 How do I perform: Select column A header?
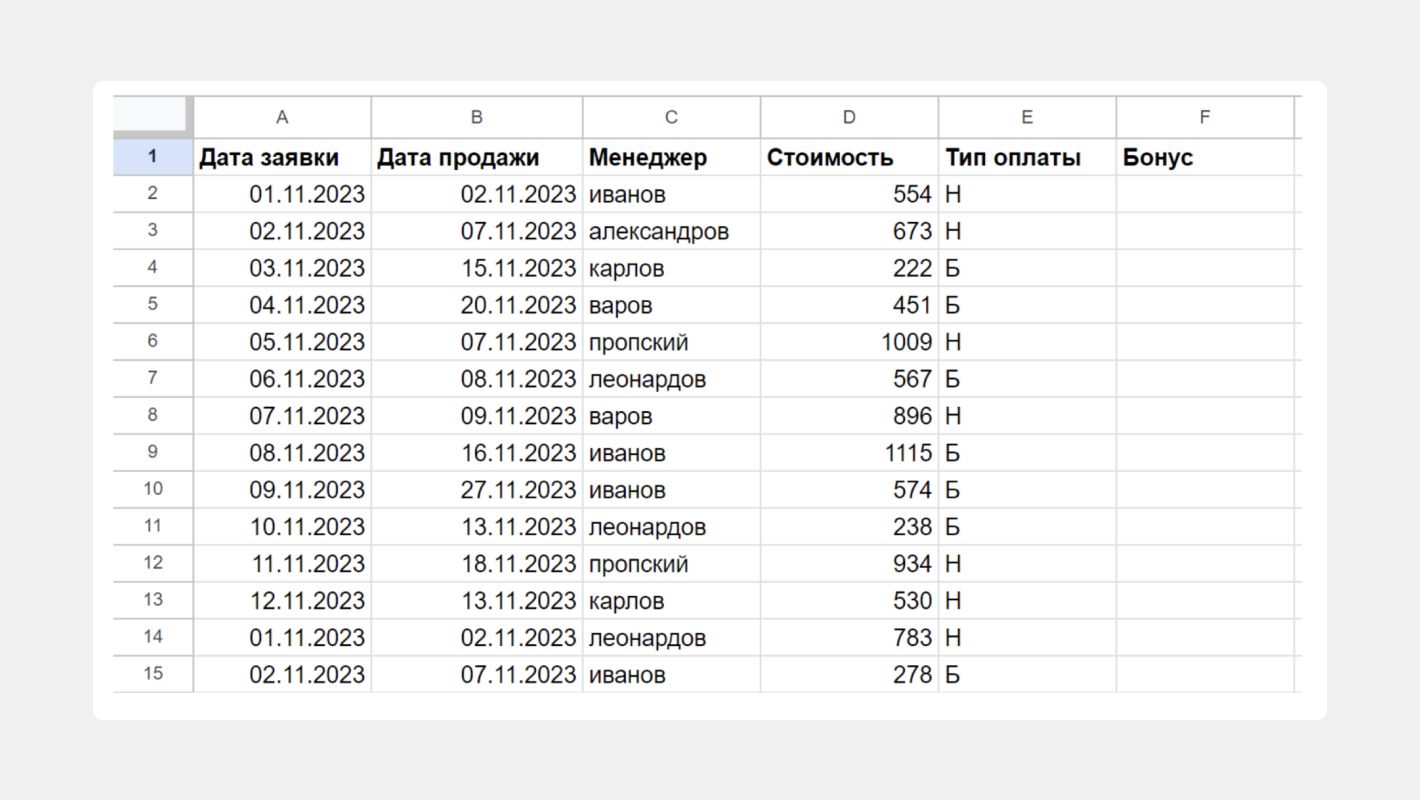tap(282, 118)
